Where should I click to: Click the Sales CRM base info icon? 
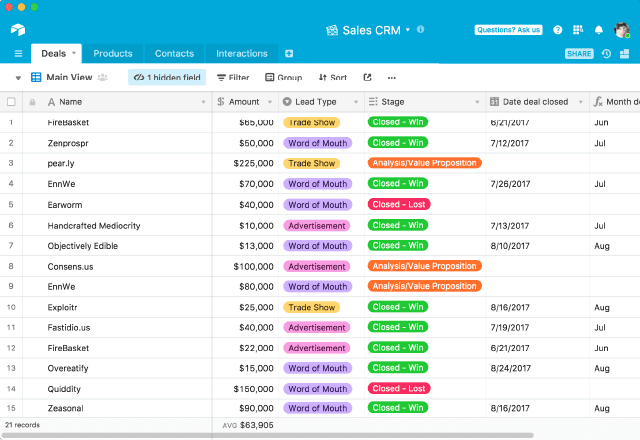tap(420, 29)
